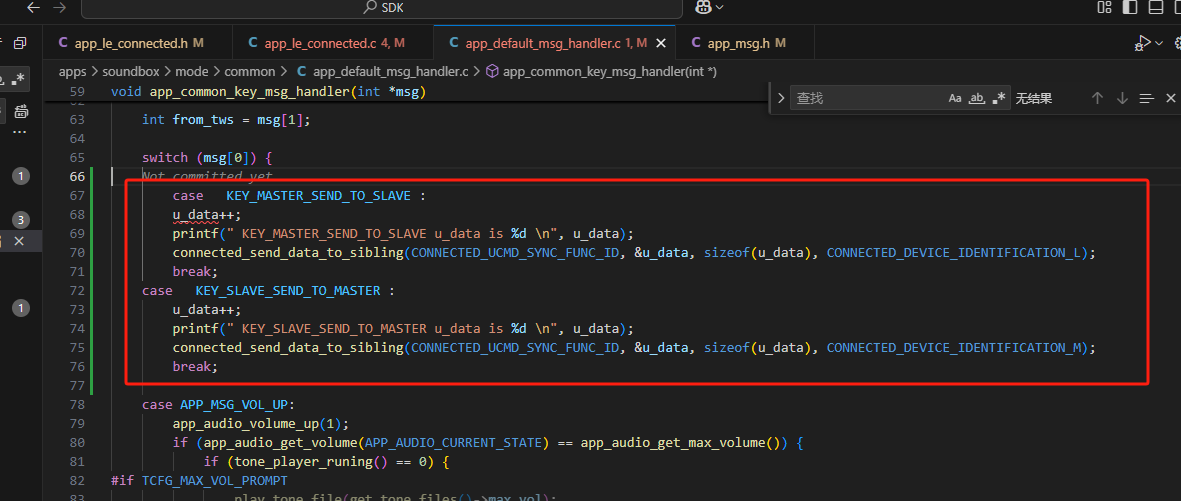Image resolution: width=1181 pixels, height=501 pixels.
Task: Toggle Match Case (Aa) in find
Action: [955, 98]
